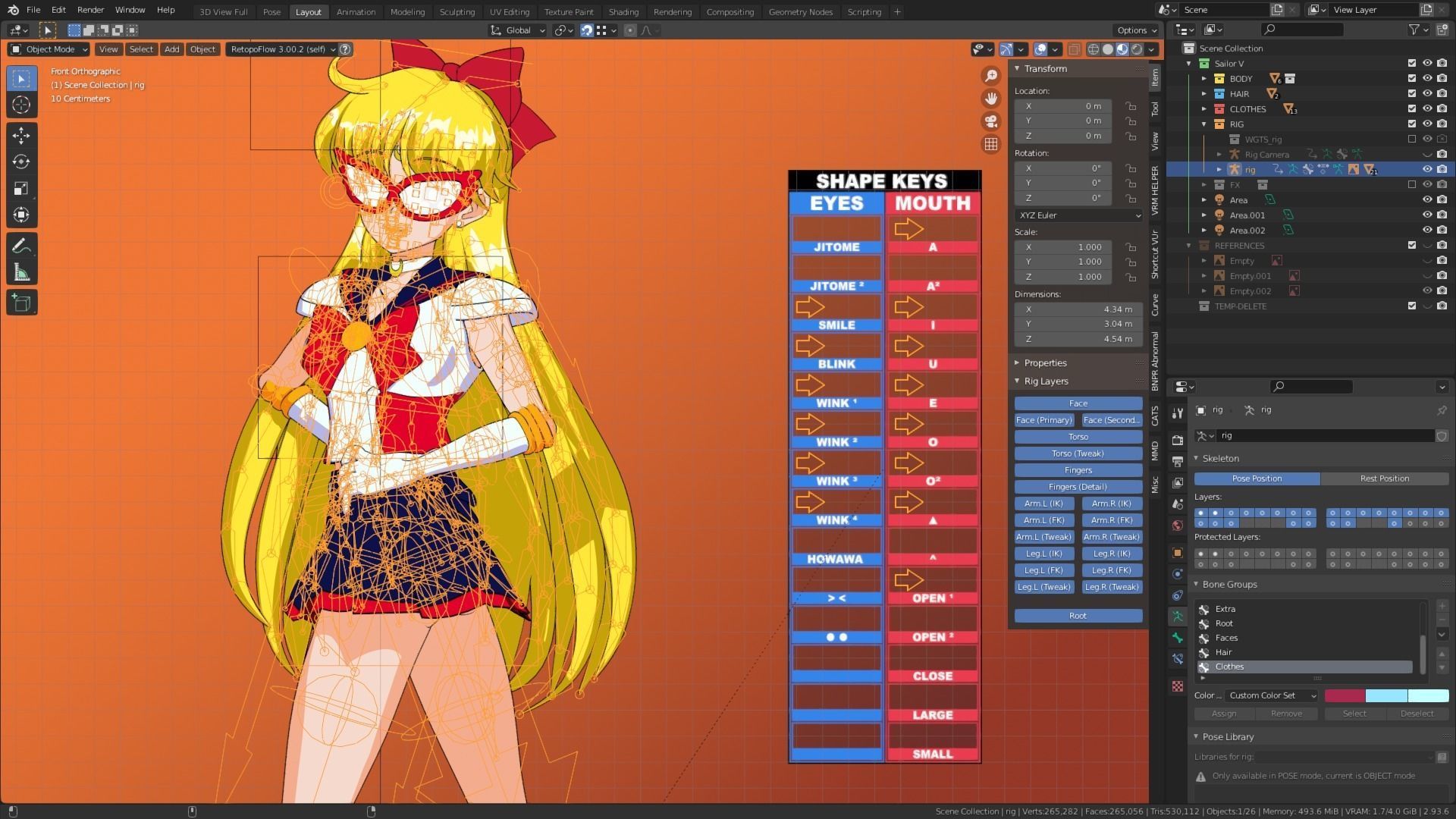Click the Torso (Tweak) layer button

click(1078, 453)
